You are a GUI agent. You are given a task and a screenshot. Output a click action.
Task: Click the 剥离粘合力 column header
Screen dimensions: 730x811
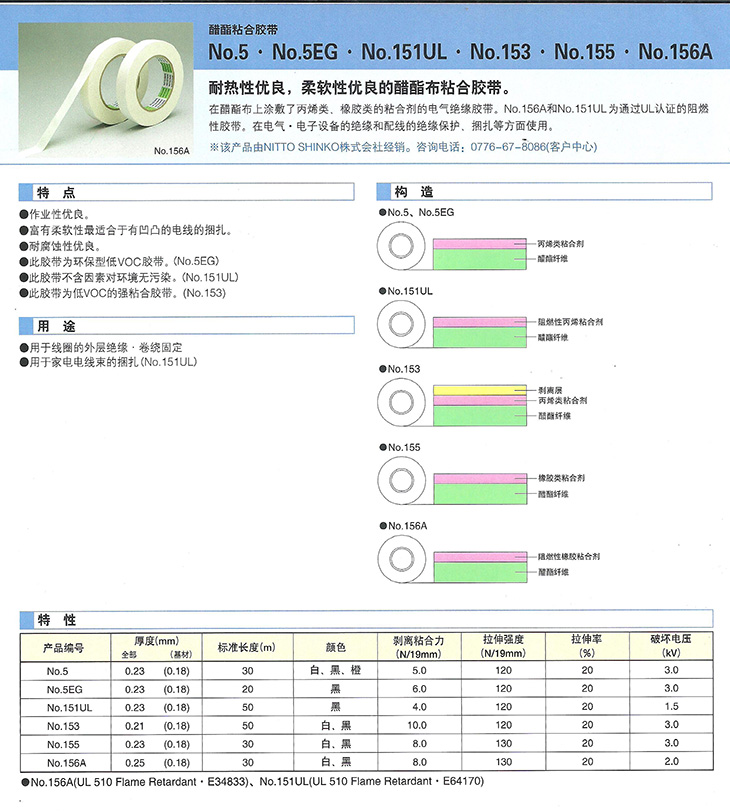419,647
